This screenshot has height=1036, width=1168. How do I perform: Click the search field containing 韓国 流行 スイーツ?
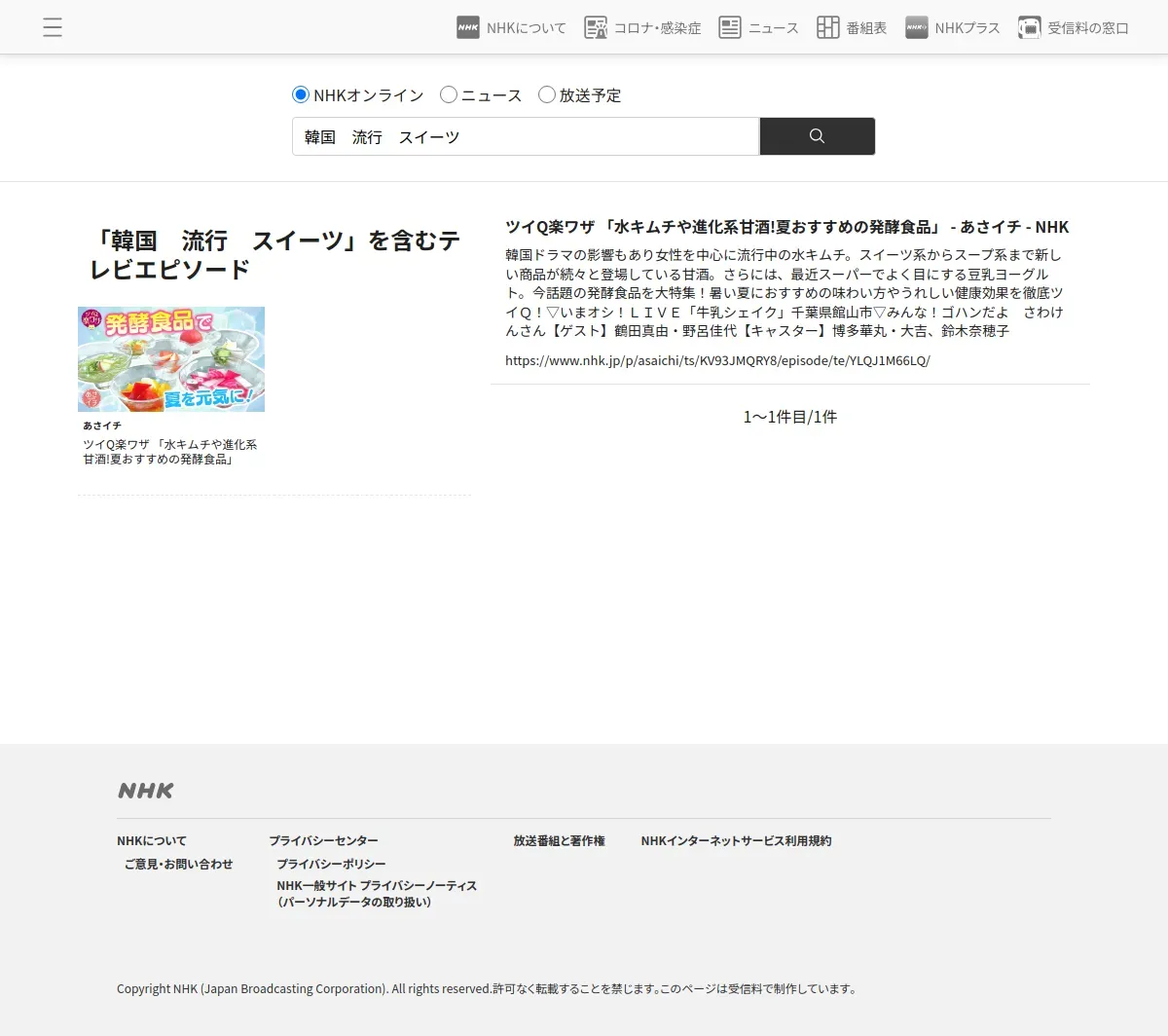pos(526,136)
